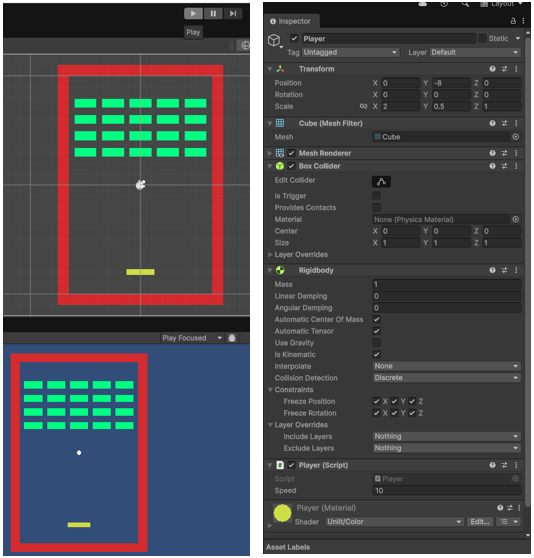Screen dimensions: 534x558
Task: Toggle the Player object's active checkbox
Action: tap(294, 38)
